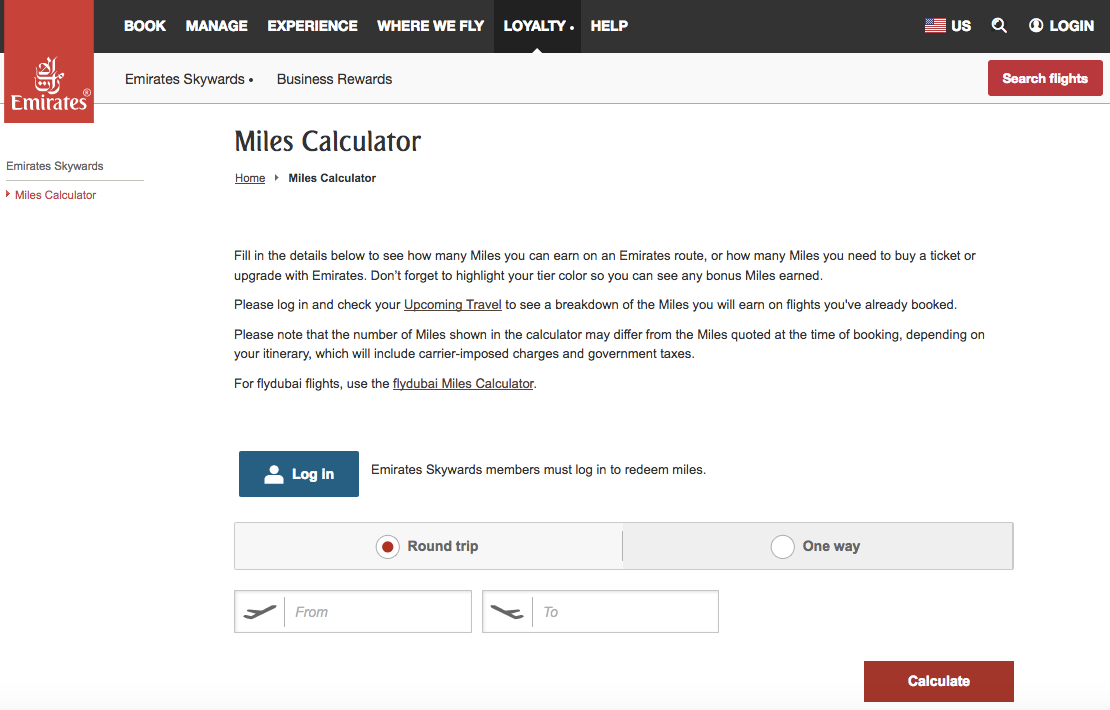Click the arriving airplane icon
This screenshot has width=1110, height=710.
[508, 612]
